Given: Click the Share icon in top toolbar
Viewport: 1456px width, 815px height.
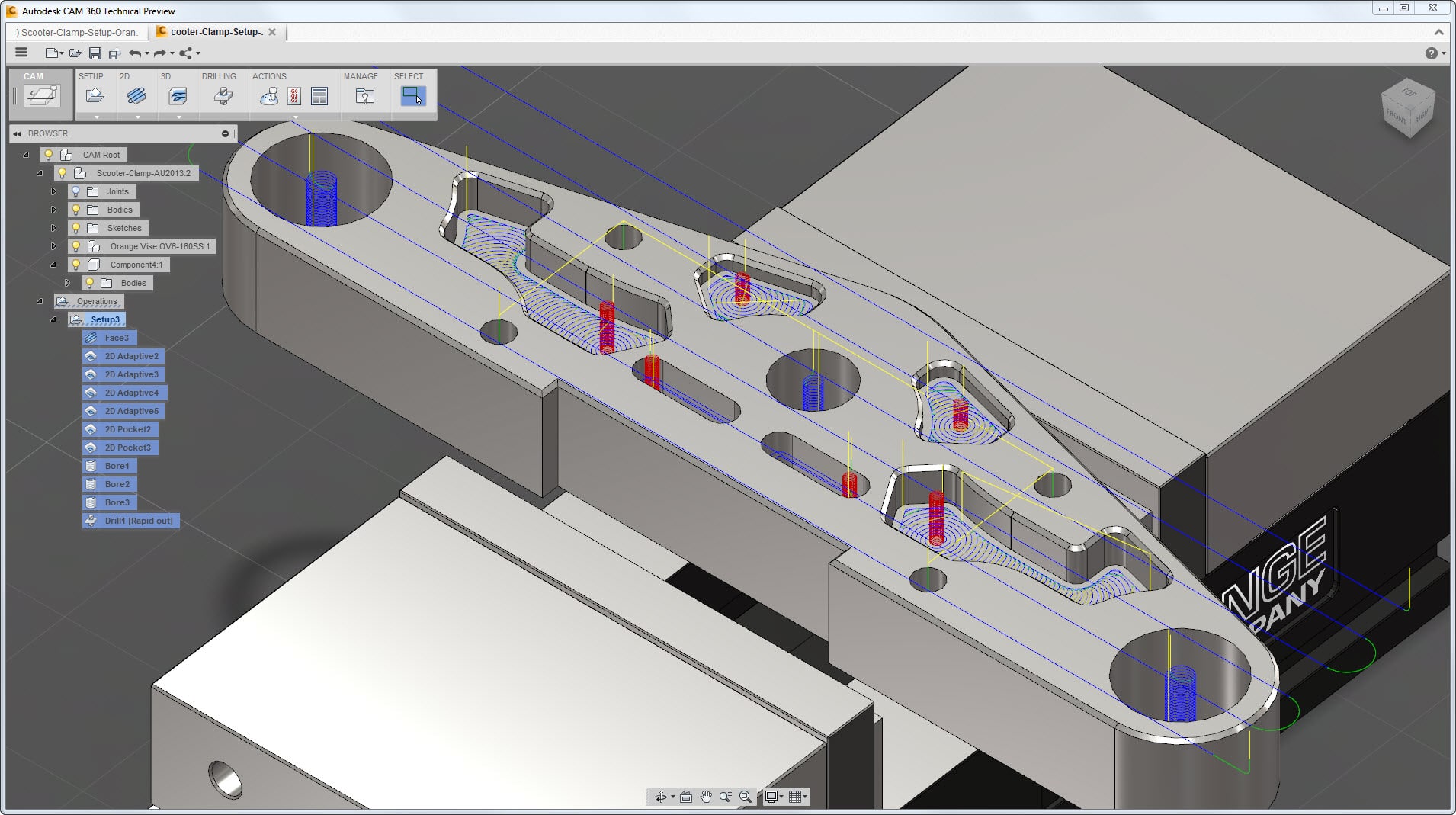Looking at the screenshot, I should pos(185,53).
